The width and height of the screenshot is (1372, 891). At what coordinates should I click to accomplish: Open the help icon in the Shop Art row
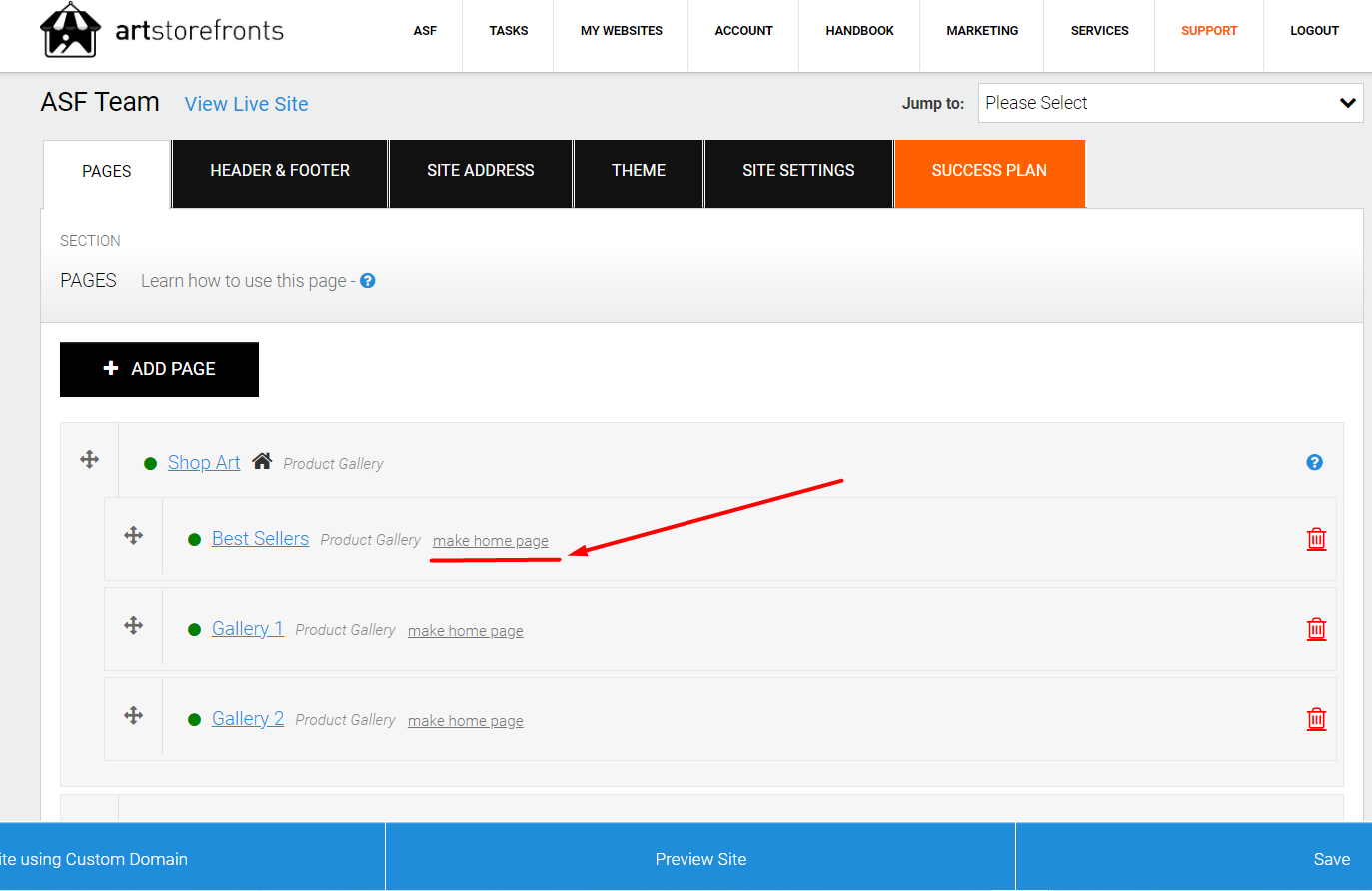(x=1315, y=462)
